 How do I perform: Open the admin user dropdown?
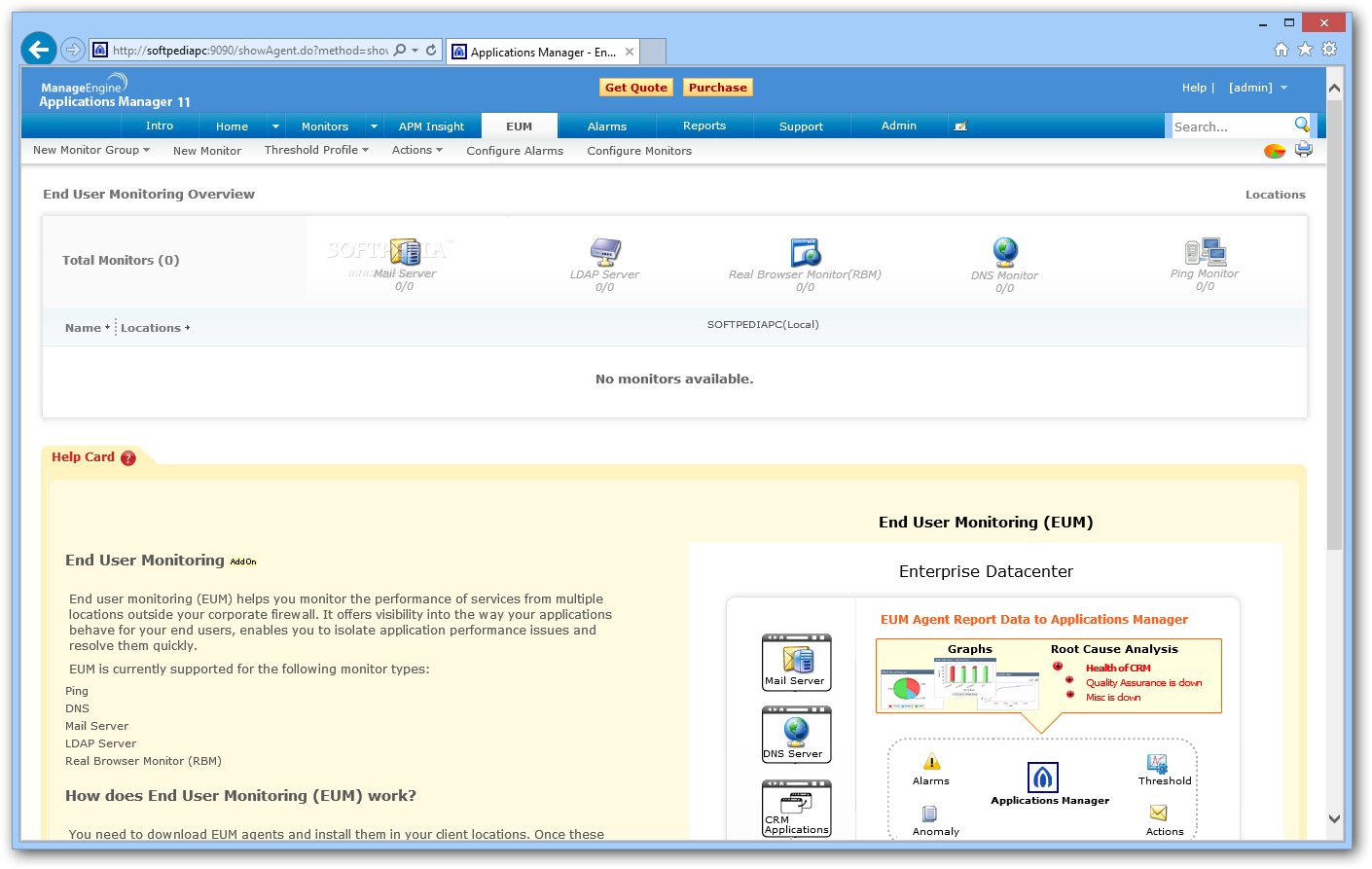tap(1257, 88)
